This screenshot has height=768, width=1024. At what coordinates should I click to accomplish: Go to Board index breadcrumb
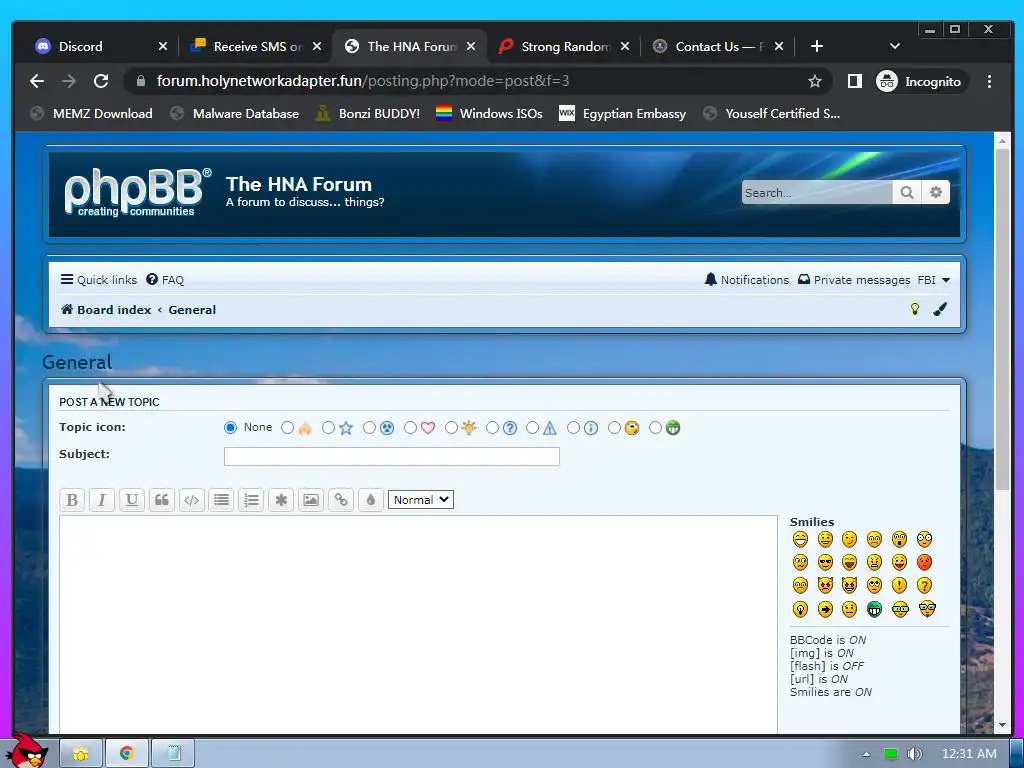click(106, 310)
